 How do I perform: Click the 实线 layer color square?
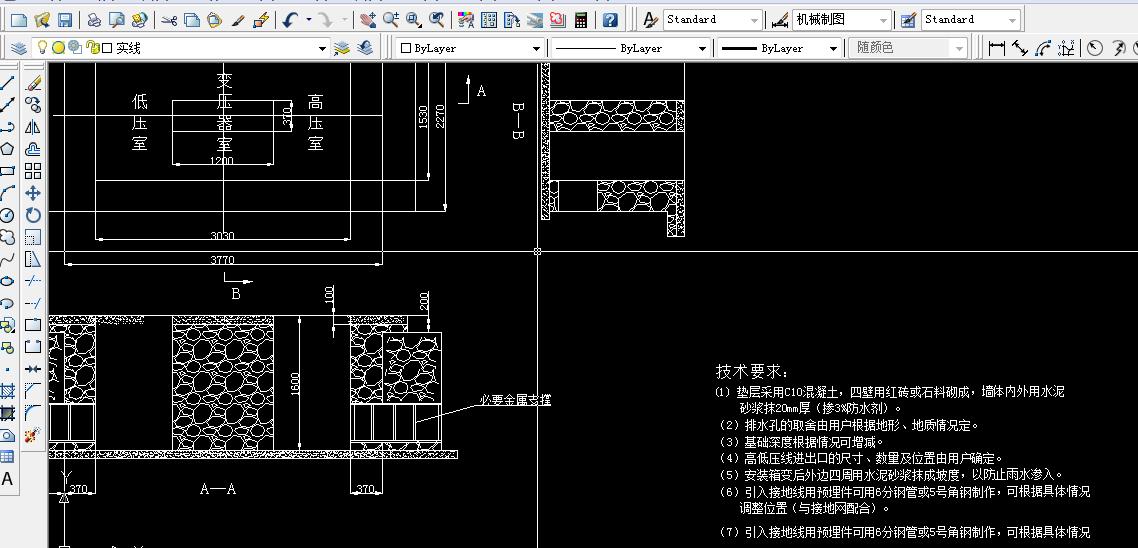click(106, 48)
